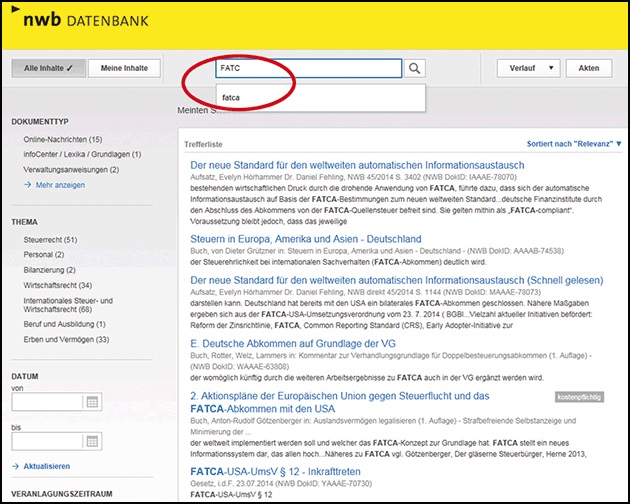Click the 'von' date input field
The width and height of the screenshot is (630, 504).
click(x=47, y=402)
